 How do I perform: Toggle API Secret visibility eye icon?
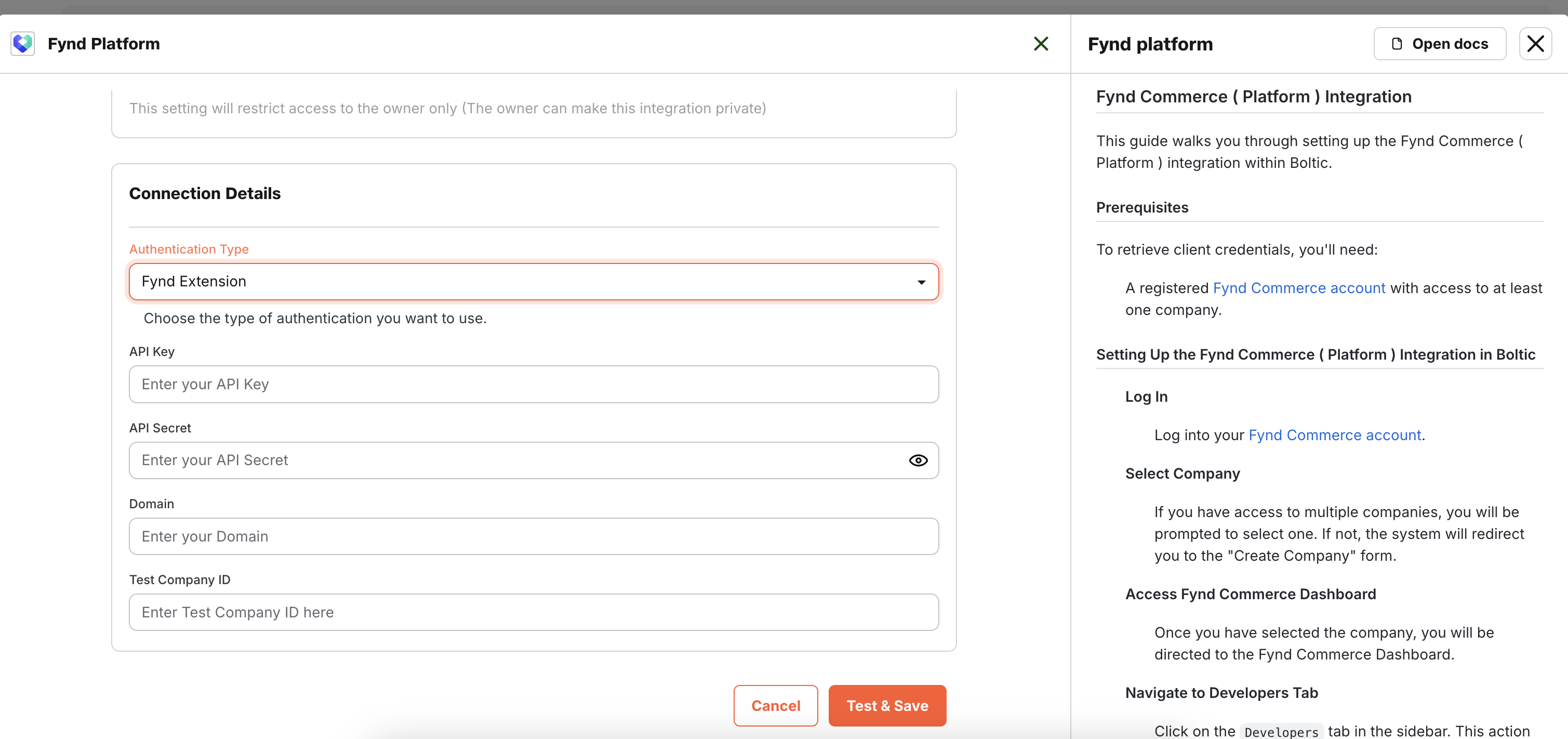click(918, 460)
